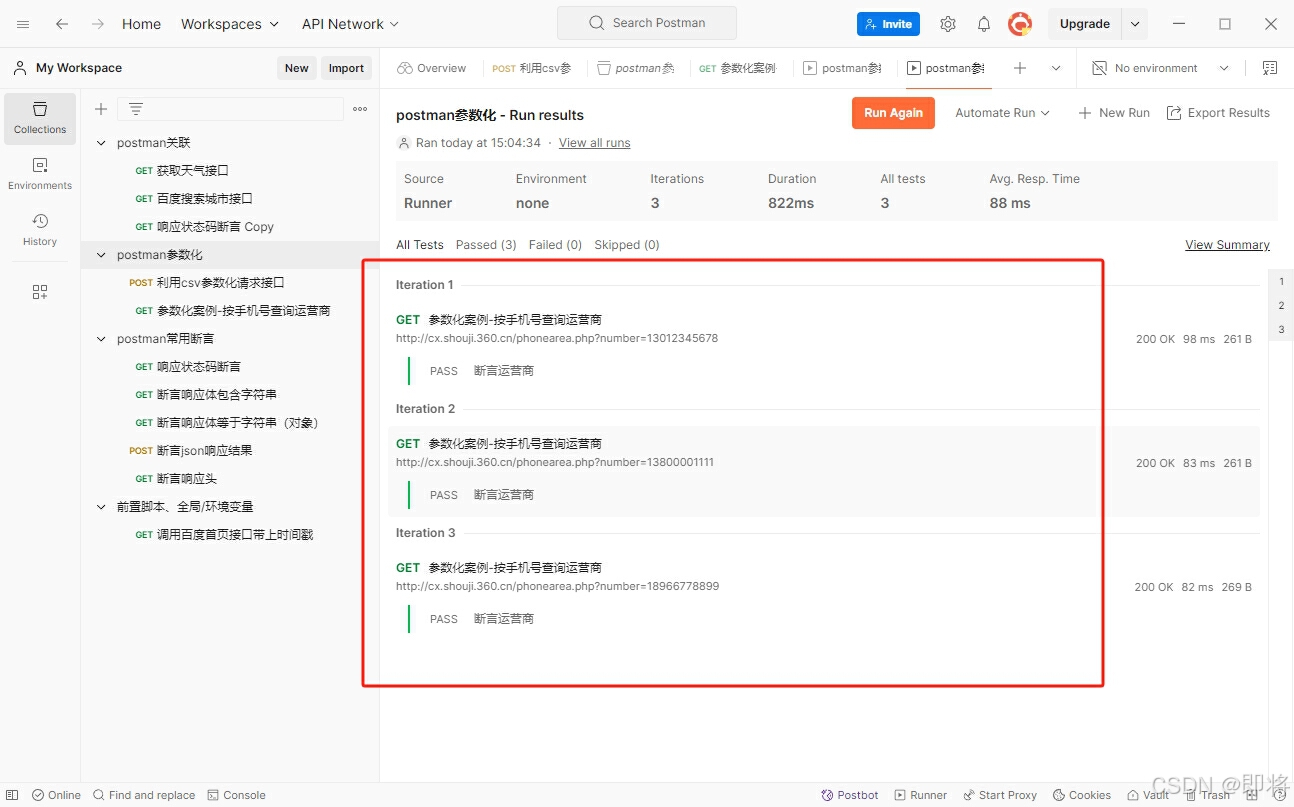Switch to GET 参数化案例 tab
This screenshot has width=1294, height=807.
pyautogui.click(x=738, y=68)
